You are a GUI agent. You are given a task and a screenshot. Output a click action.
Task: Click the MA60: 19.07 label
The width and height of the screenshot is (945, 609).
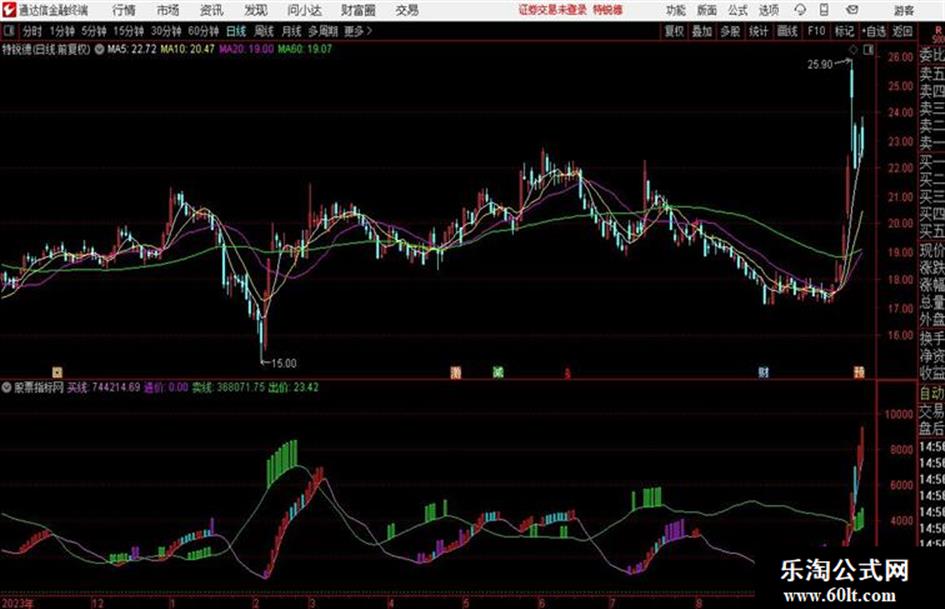coord(304,49)
